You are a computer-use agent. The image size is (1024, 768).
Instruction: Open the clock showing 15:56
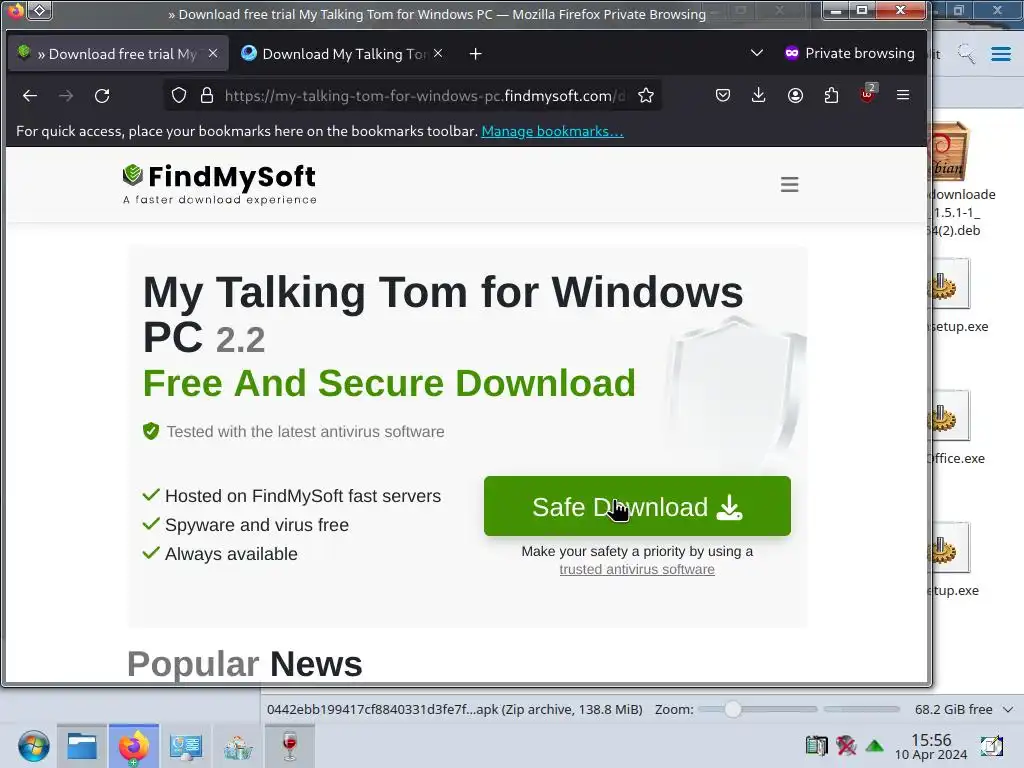pos(931,746)
